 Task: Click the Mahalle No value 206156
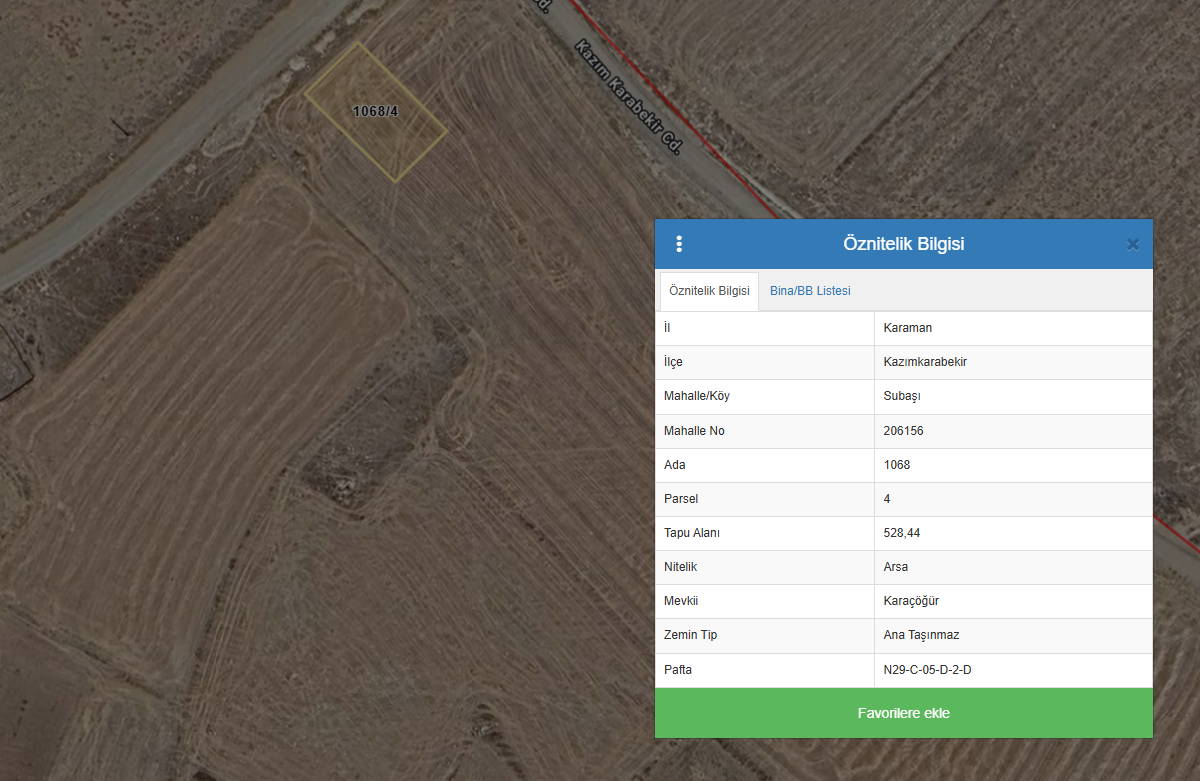click(904, 431)
